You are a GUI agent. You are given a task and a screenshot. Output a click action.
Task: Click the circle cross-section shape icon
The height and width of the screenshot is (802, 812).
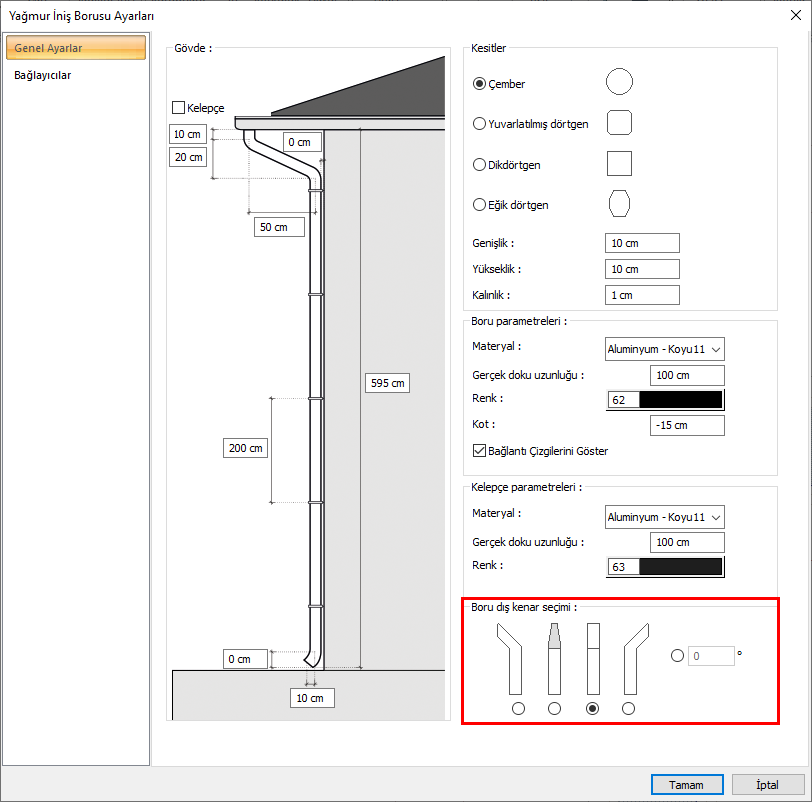pos(619,82)
